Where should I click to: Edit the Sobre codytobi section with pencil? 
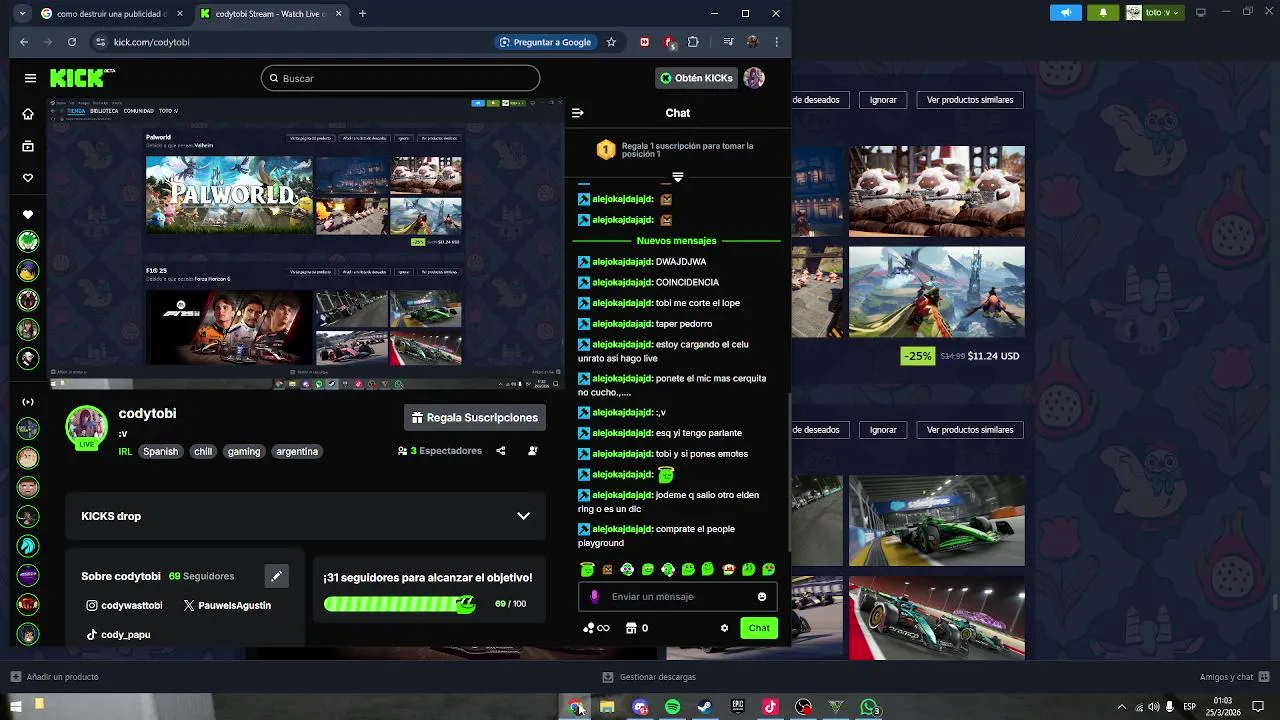276,576
